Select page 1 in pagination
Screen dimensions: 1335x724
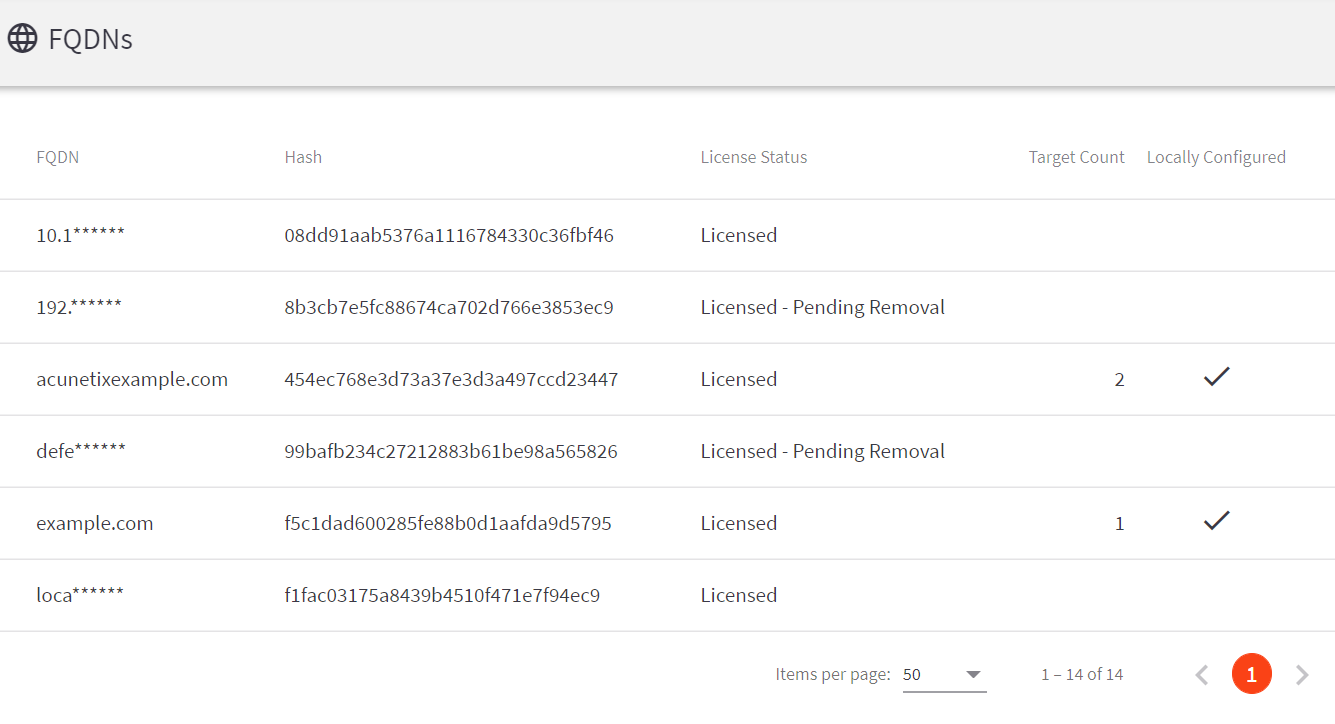click(1251, 675)
